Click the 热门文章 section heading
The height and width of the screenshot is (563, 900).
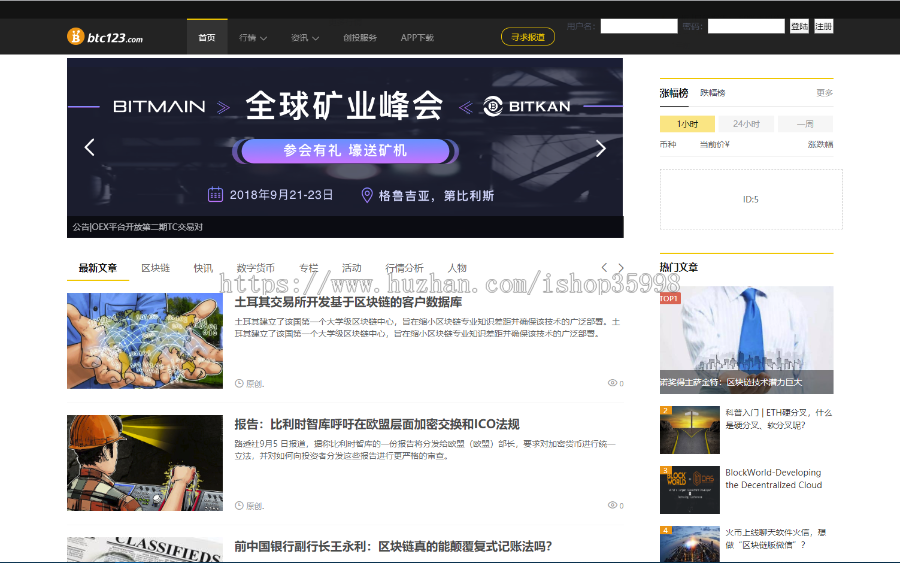coord(679,267)
